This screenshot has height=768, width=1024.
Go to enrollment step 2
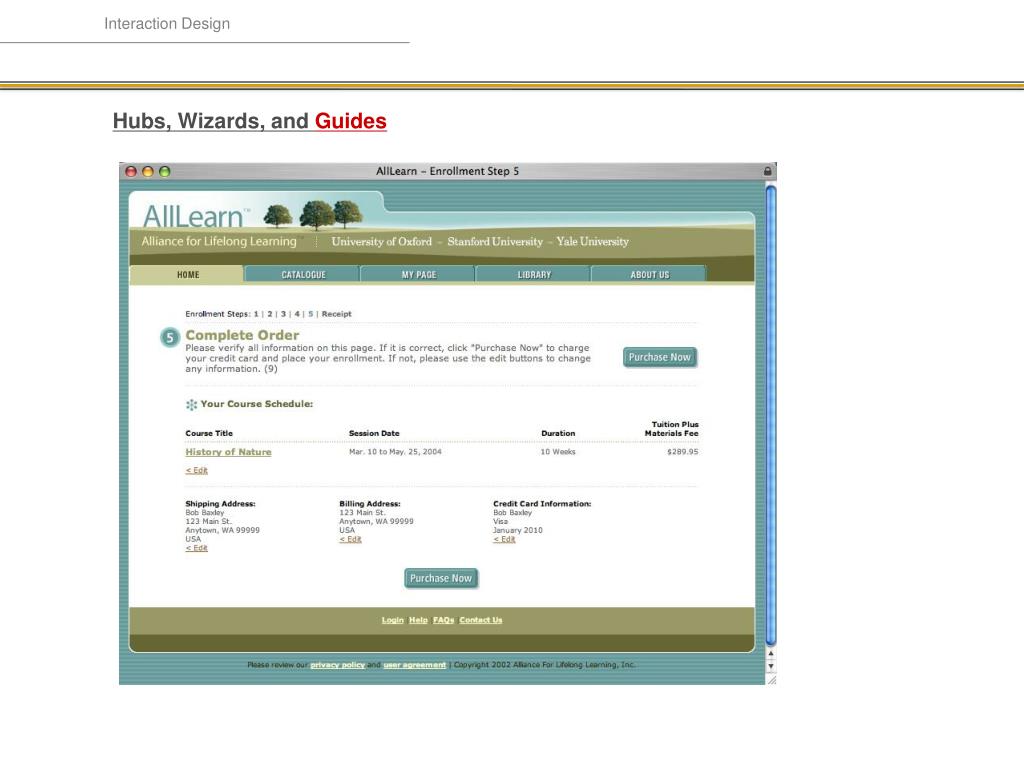pyautogui.click(x=270, y=314)
